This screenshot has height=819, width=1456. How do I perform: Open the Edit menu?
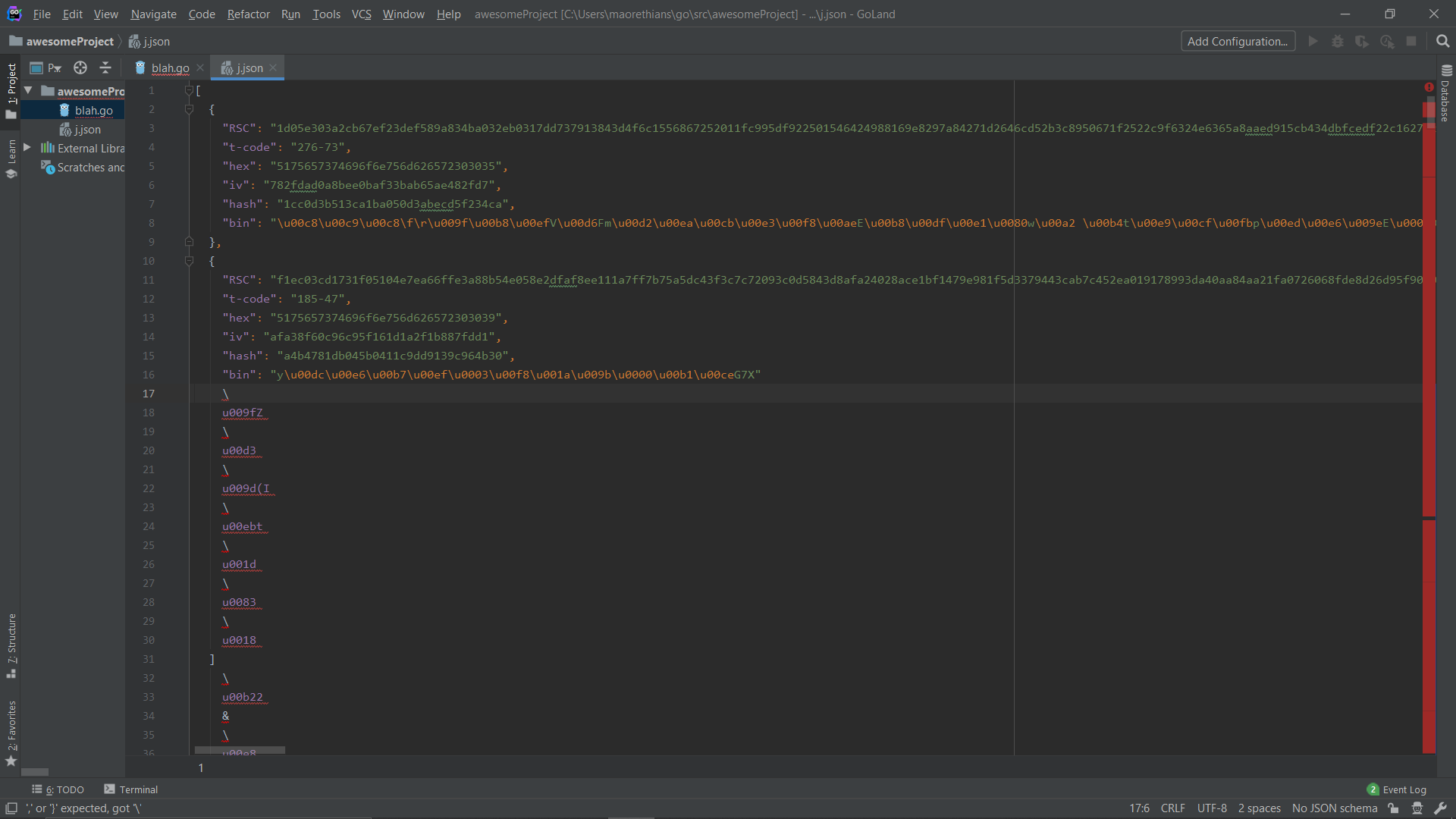73,14
